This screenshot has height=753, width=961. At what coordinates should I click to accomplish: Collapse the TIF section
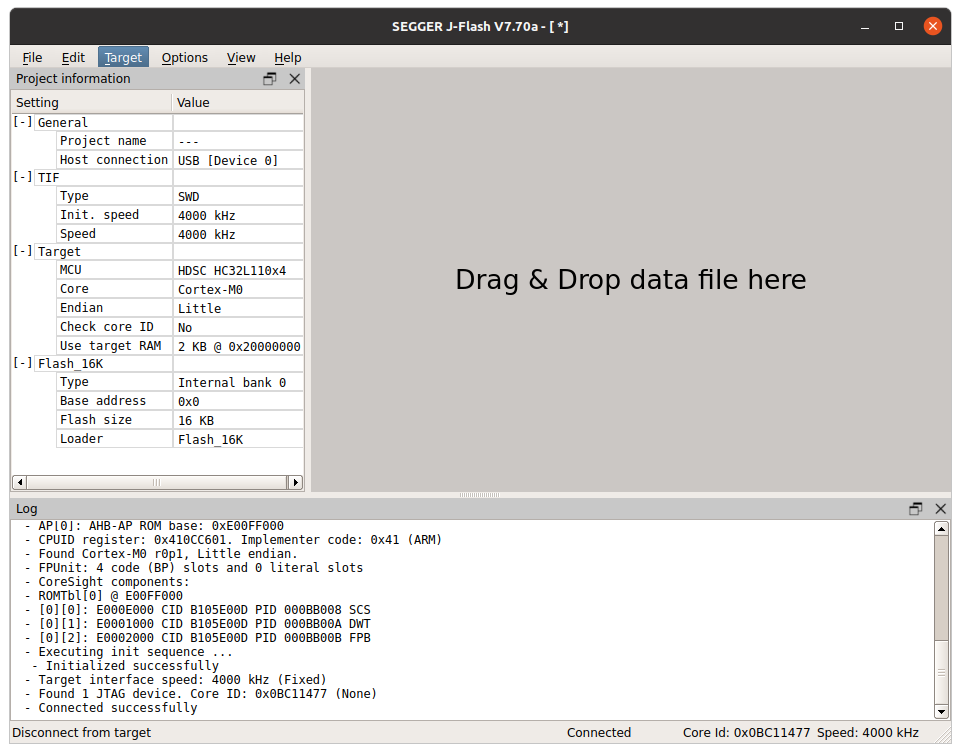(x=23, y=177)
